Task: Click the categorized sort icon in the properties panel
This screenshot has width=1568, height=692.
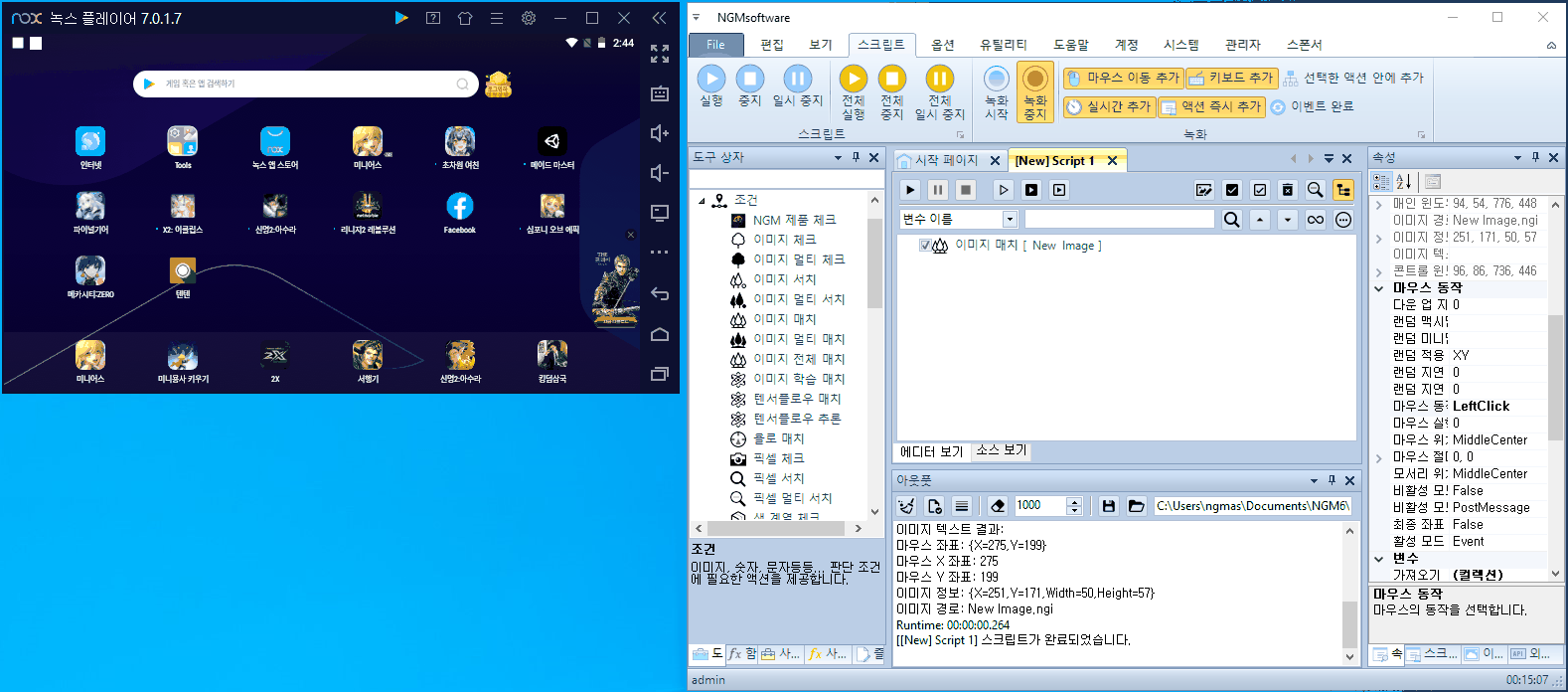Action: pyautogui.click(x=1381, y=182)
